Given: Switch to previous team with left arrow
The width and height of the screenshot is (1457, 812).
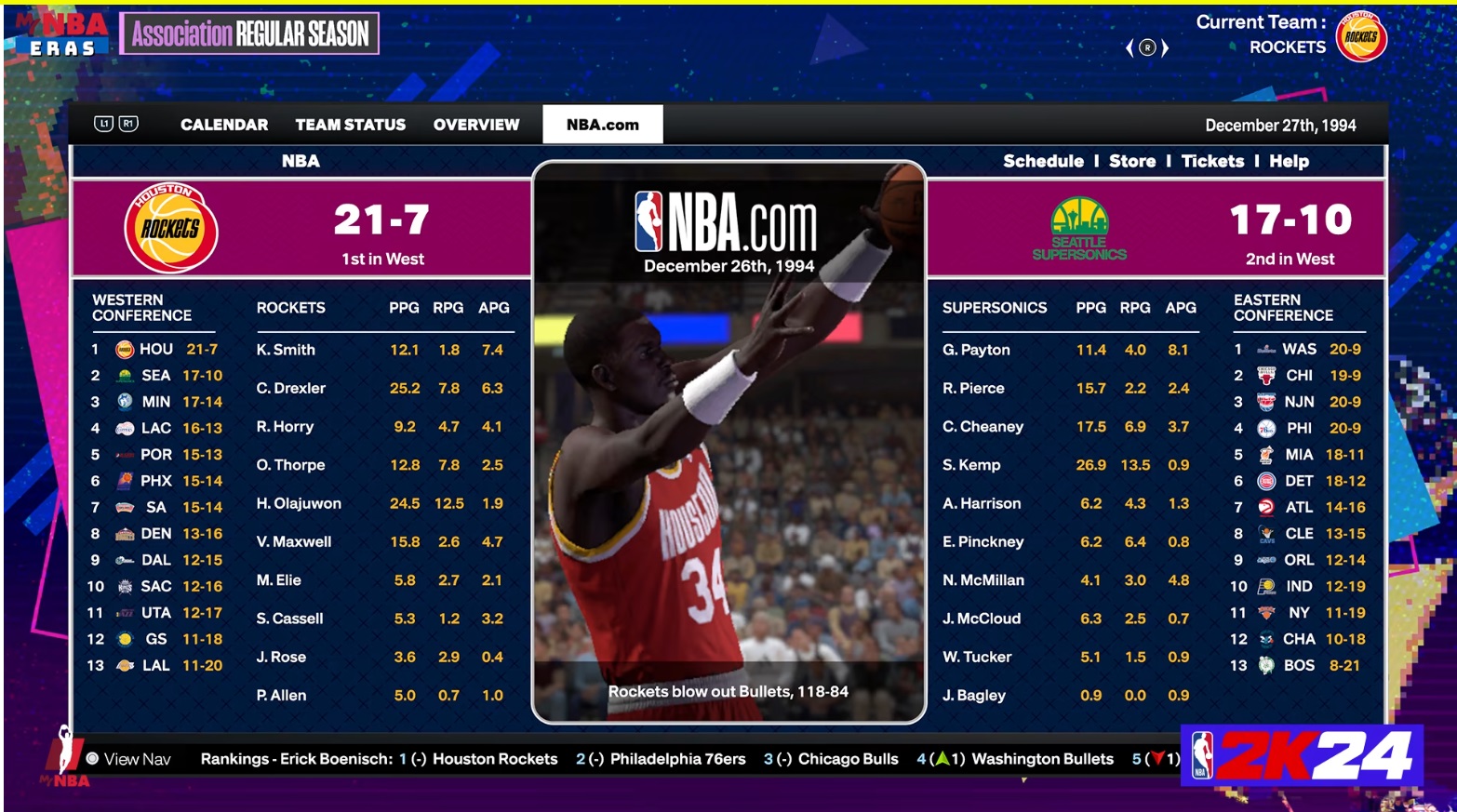Looking at the screenshot, I should point(1130,47).
